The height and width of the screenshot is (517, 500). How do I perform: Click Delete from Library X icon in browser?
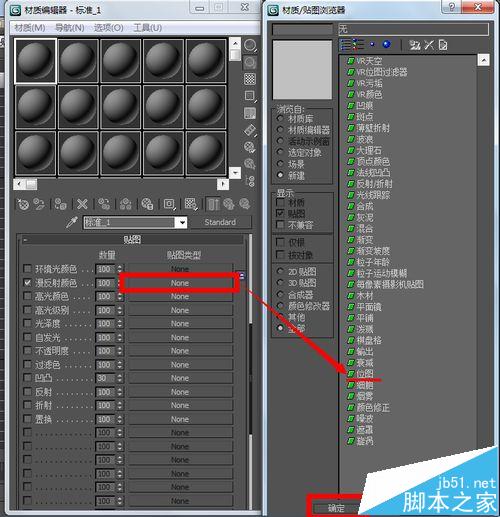pos(429,45)
